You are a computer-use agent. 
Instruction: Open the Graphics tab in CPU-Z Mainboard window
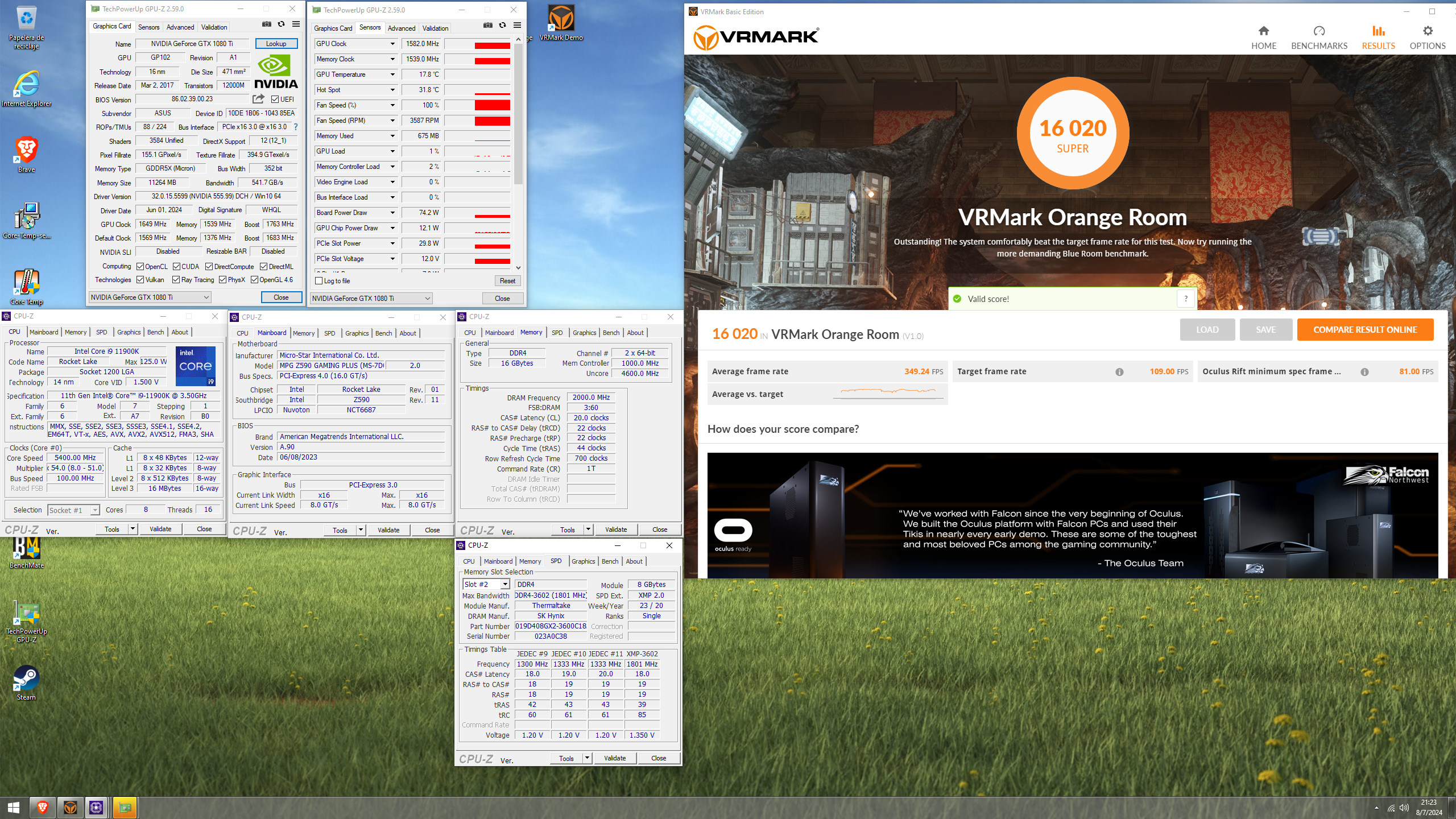click(357, 333)
